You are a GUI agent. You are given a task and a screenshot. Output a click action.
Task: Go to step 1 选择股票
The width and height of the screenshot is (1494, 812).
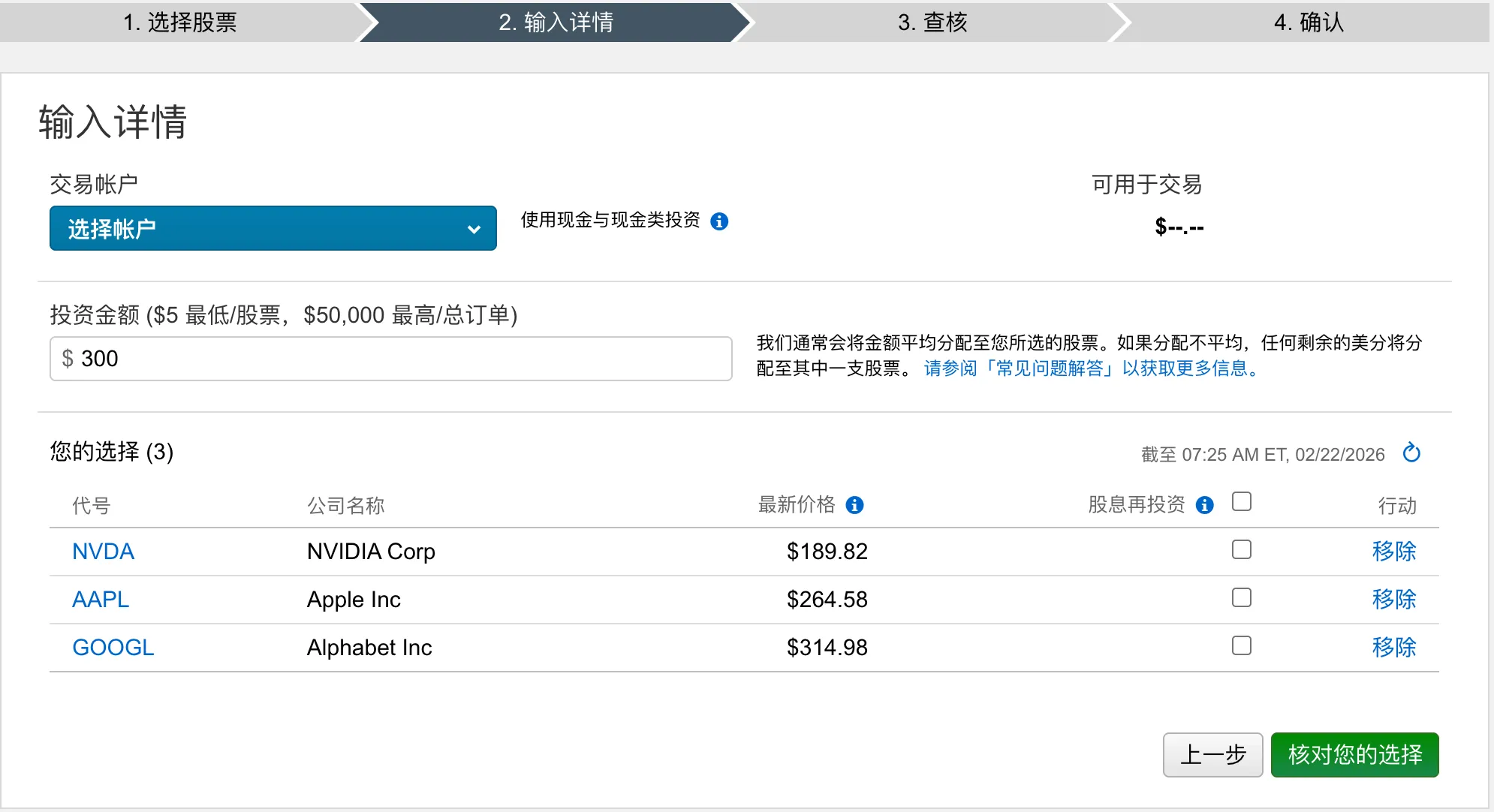[x=180, y=23]
